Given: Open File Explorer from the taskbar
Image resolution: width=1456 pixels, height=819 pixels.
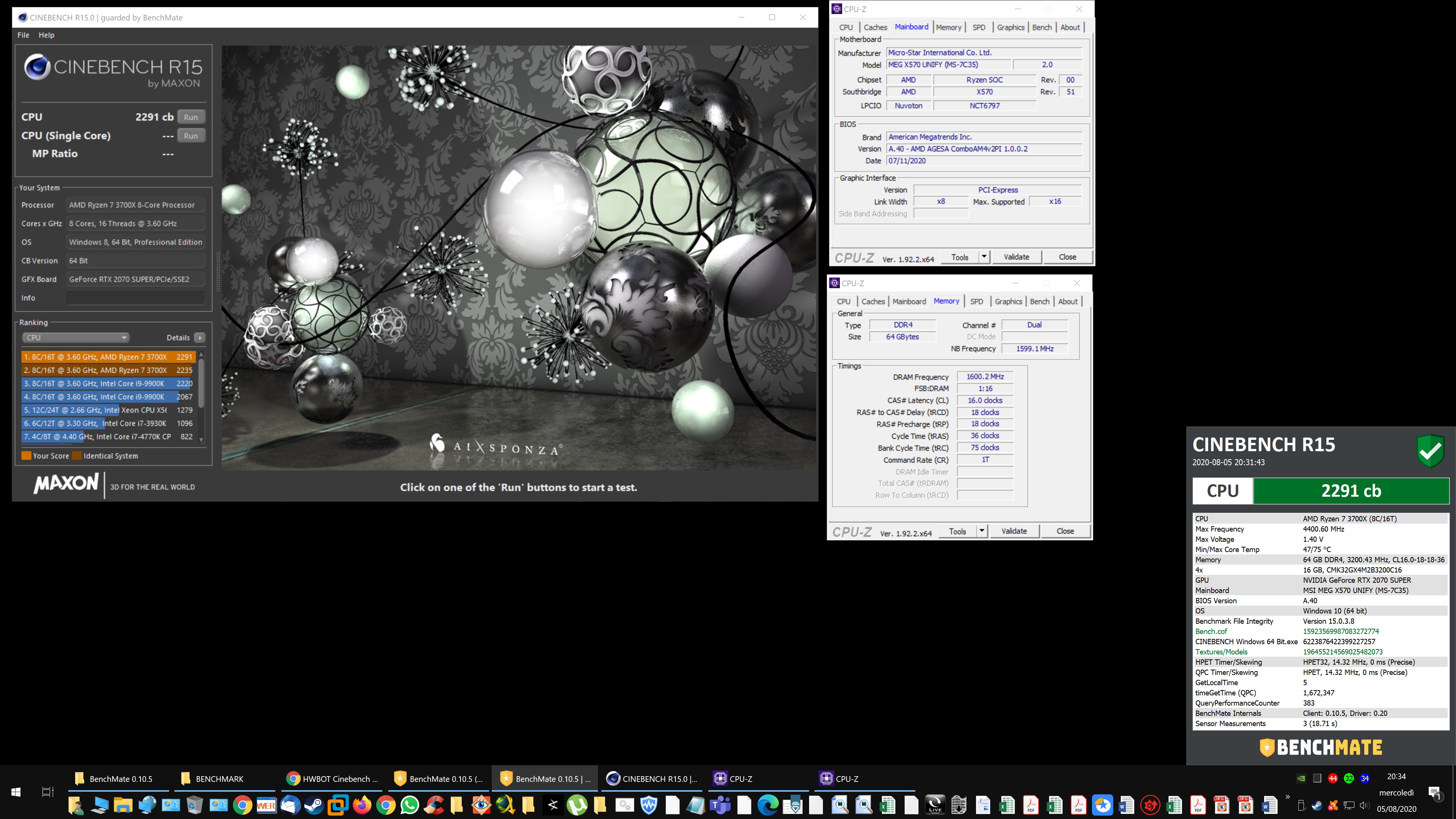Looking at the screenshot, I should pos(123,805).
